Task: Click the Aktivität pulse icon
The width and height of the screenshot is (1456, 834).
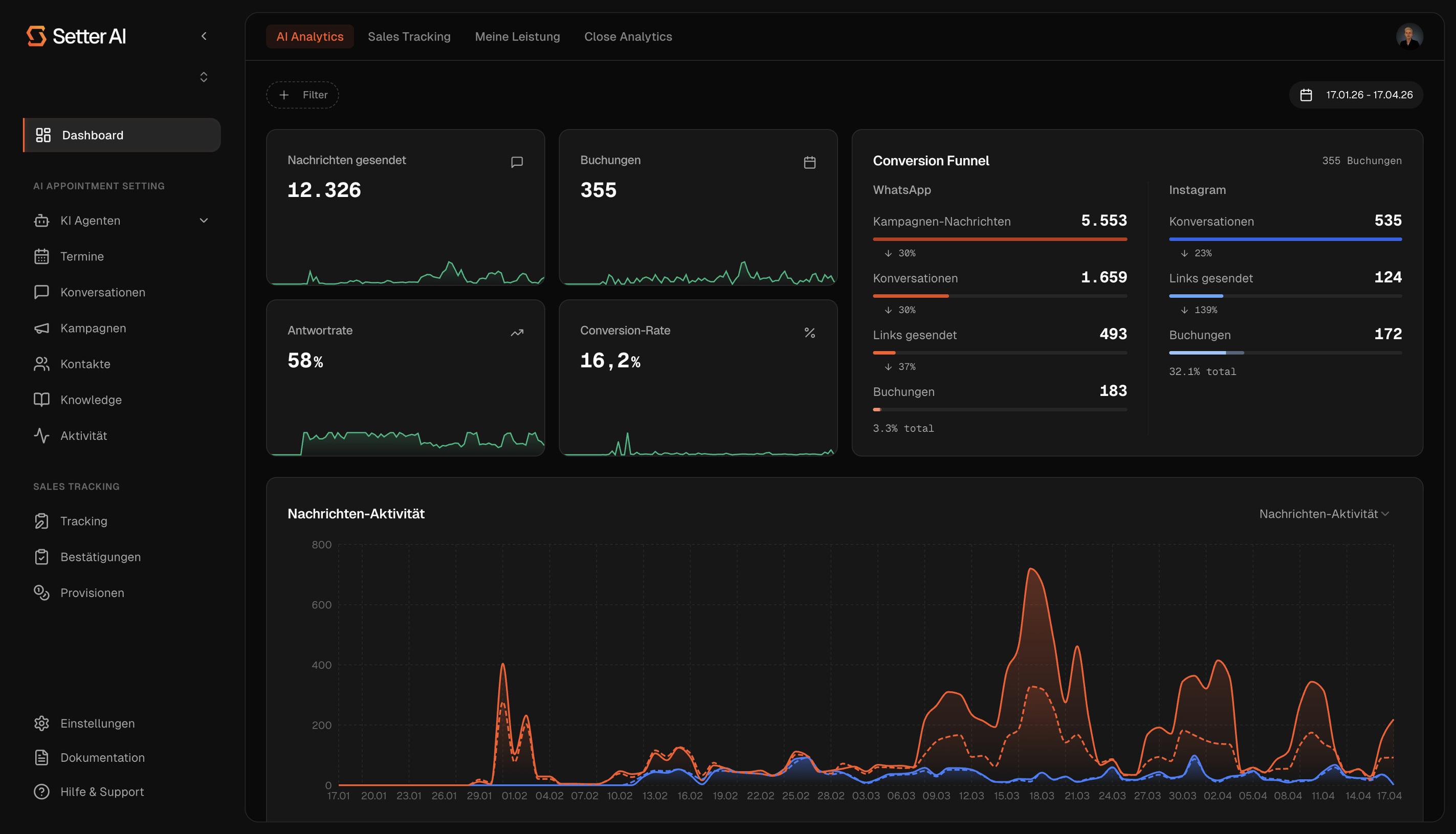Action: [41, 435]
